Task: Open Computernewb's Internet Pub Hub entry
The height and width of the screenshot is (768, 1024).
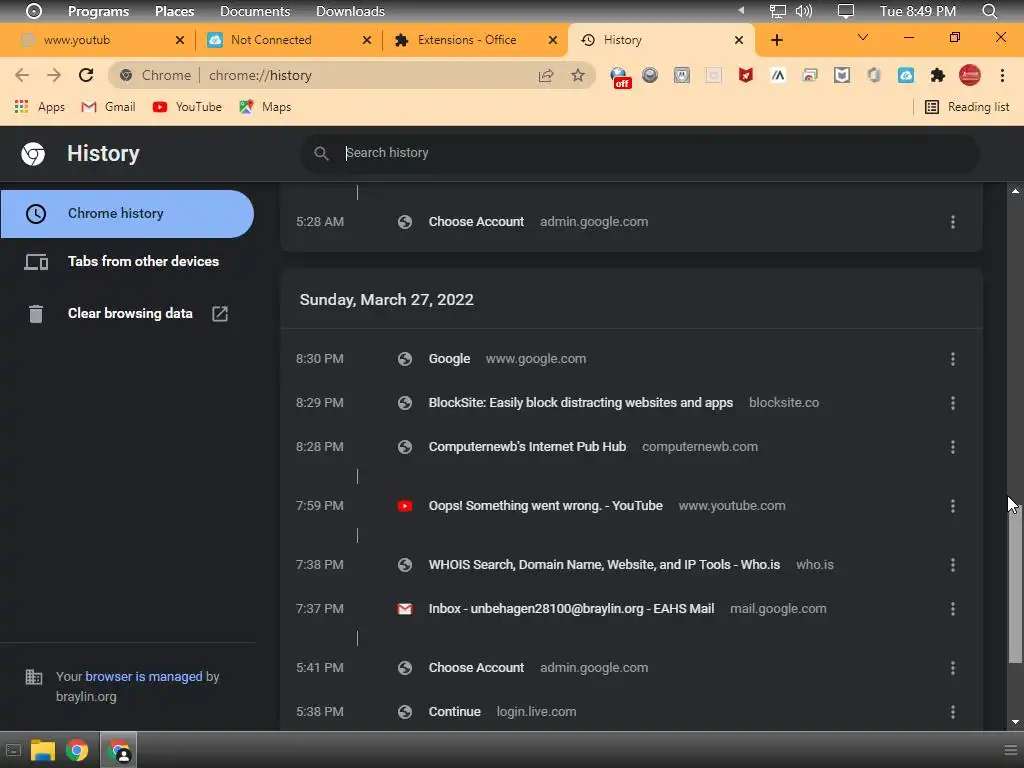Action: pyautogui.click(x=527, y=447)
